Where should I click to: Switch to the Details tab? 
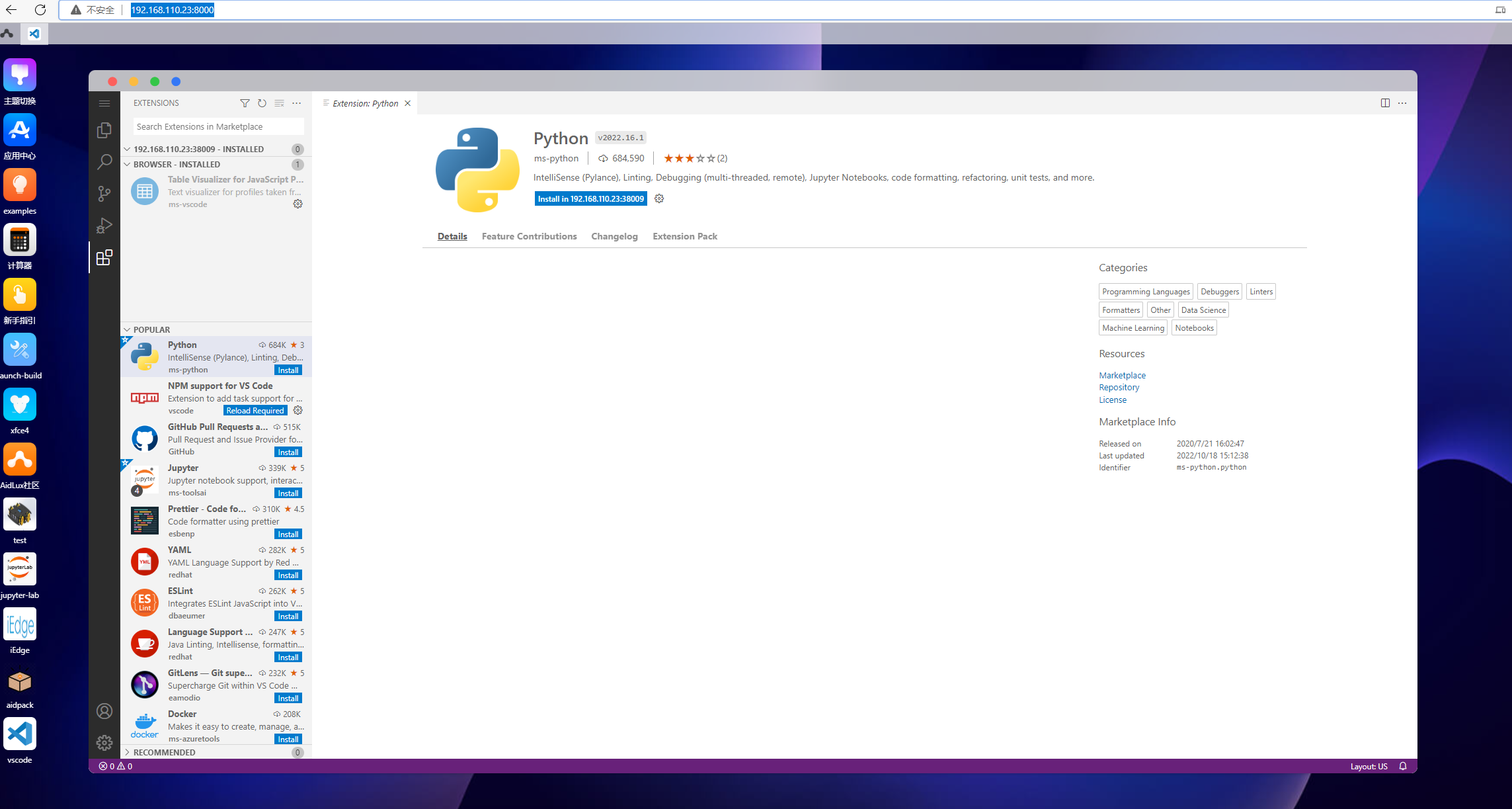tap(452, 236)
